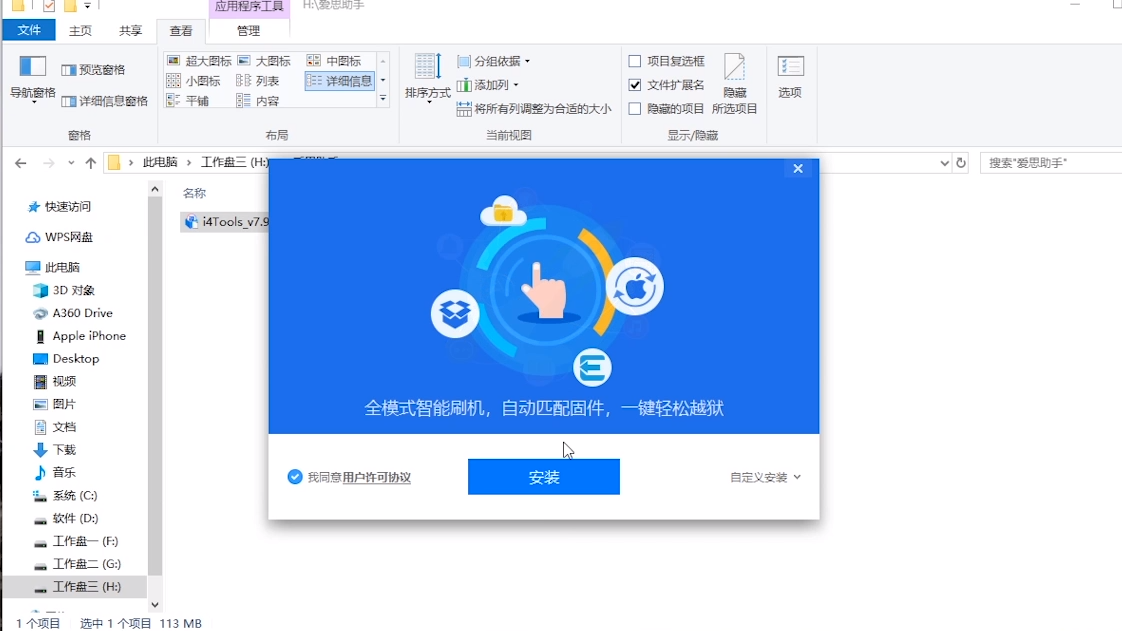Screen dimensions: 1122x631
Task: Open the user license agreement (用户许可协议) link
Action: [376, 478]
